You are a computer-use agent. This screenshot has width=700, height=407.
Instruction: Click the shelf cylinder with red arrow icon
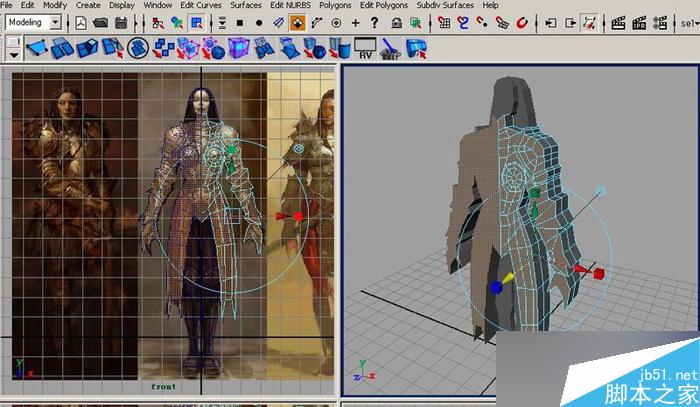pos(340,48)
